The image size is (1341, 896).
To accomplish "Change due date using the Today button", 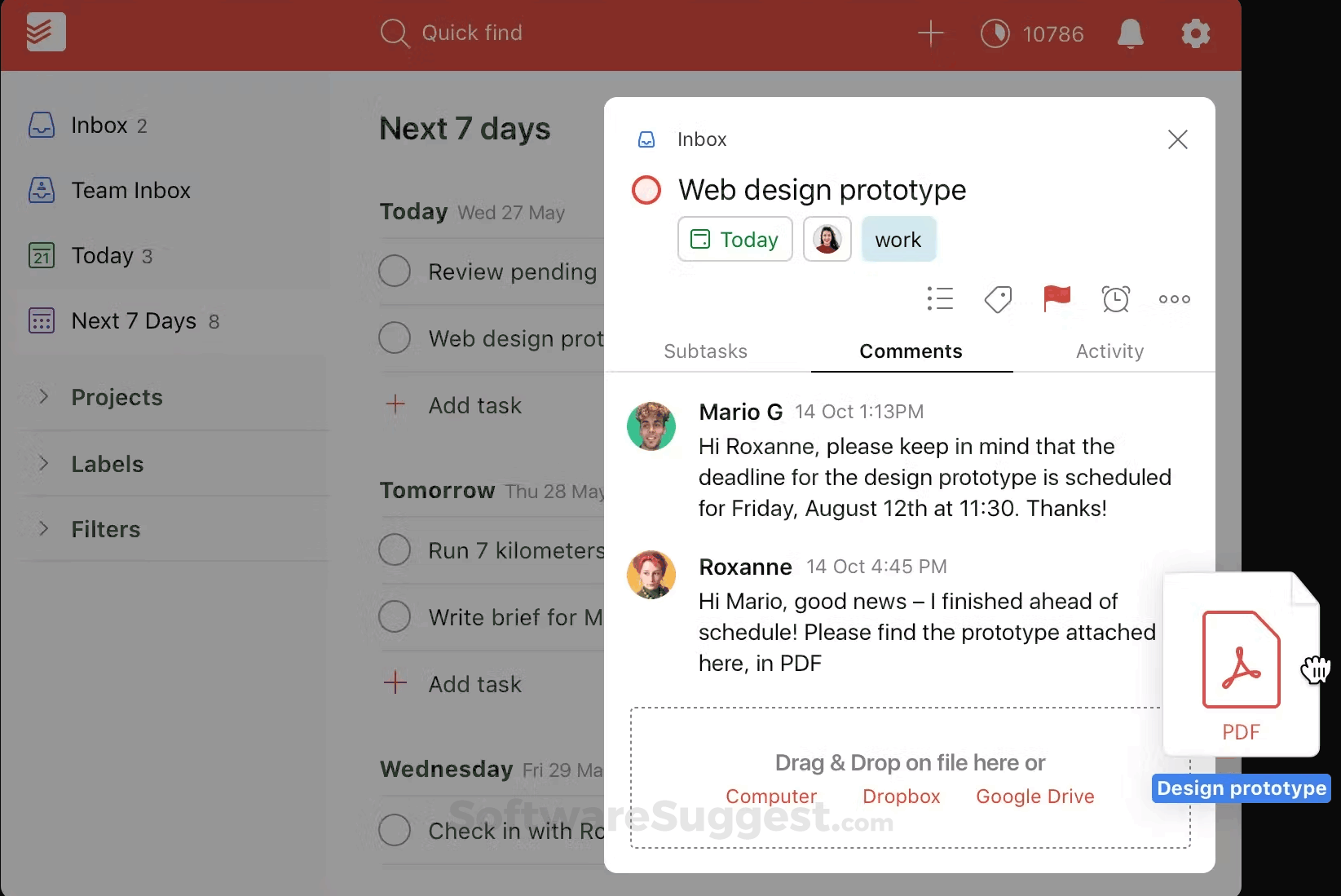I will (734, 239).
